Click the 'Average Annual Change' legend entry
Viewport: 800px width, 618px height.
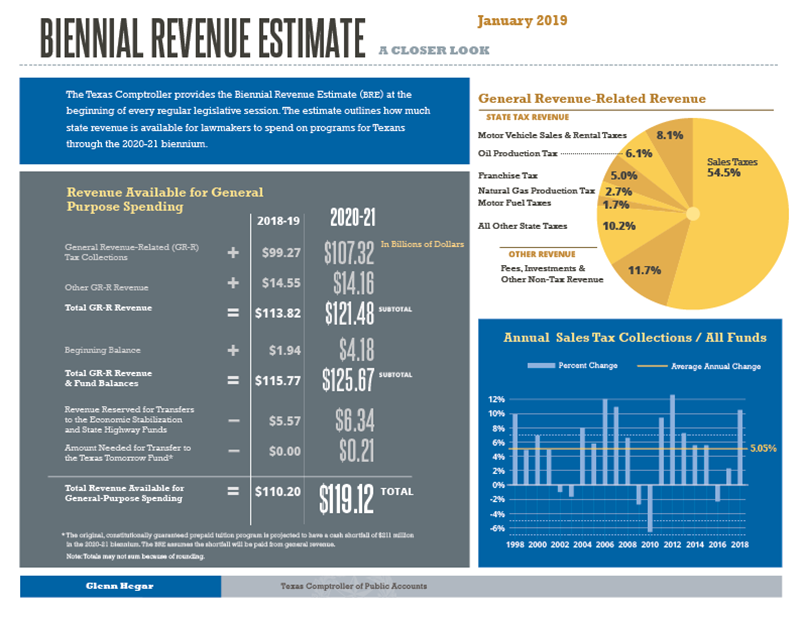pos(699,366)
